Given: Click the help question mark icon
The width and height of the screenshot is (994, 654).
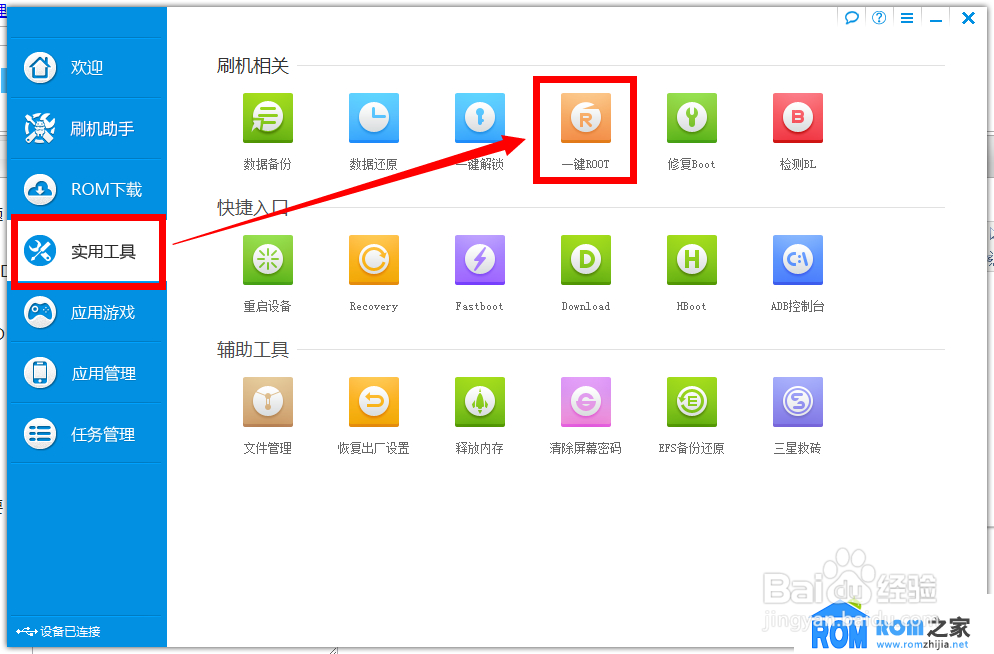Looking at the screenshot, I should click(x=878, y=17).
